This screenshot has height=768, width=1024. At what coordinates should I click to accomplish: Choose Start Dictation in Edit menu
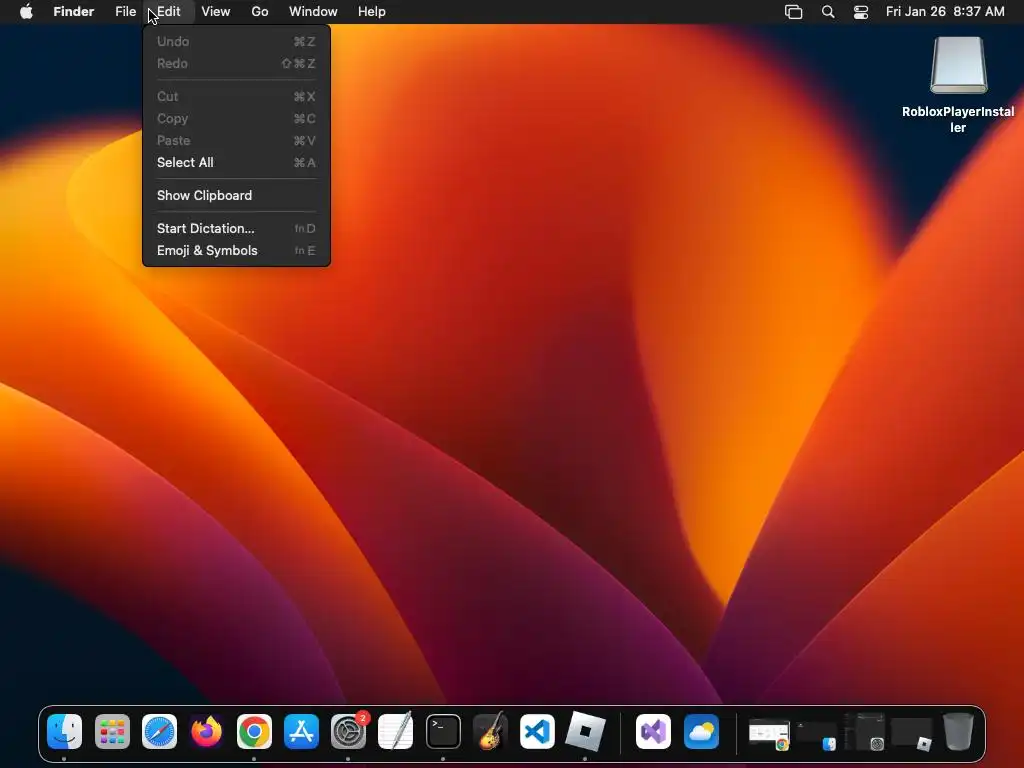(x=236, y=229)
